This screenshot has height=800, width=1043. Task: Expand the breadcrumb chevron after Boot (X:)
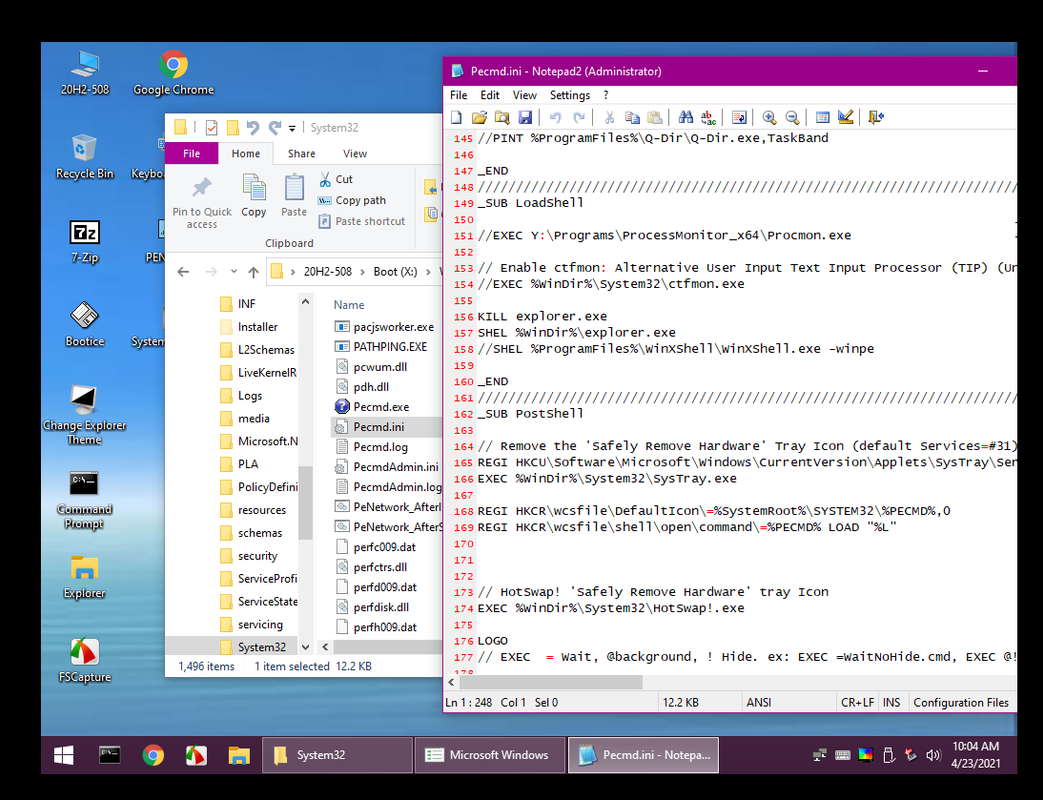point(428,271)
